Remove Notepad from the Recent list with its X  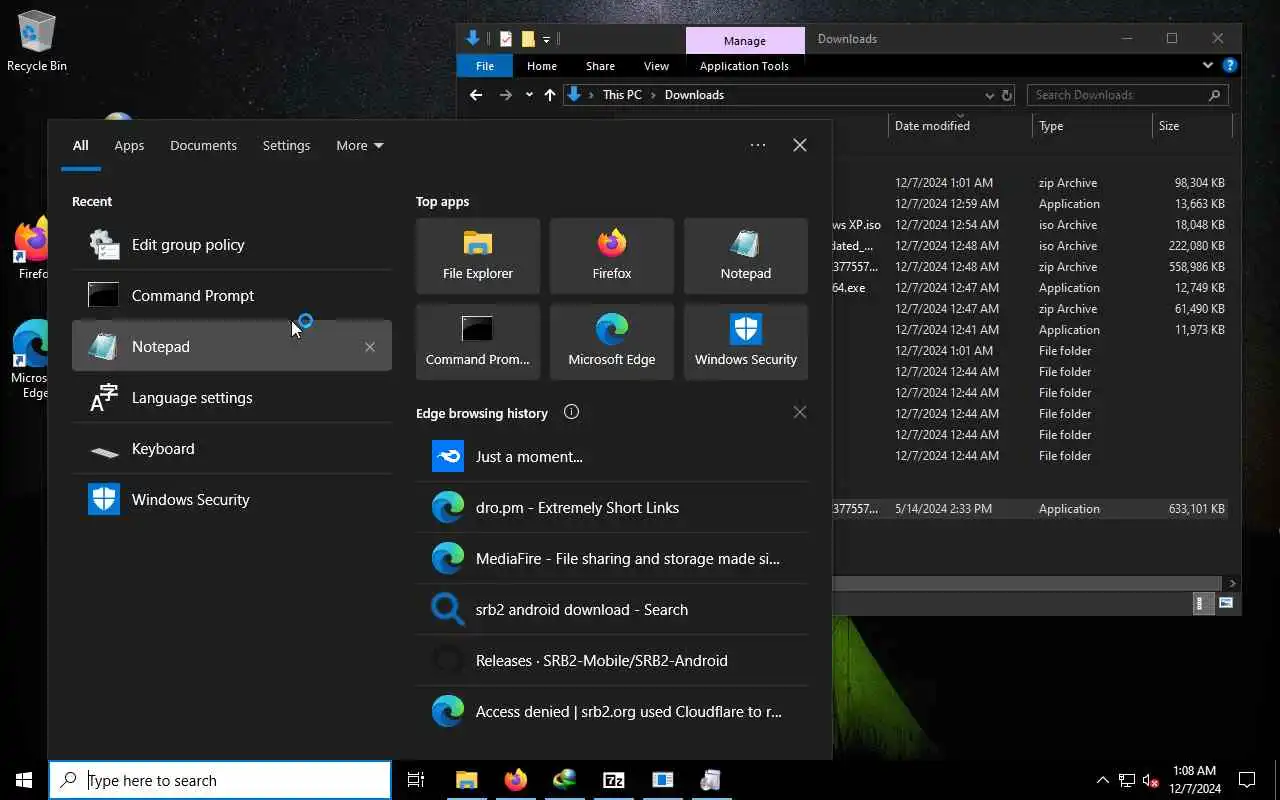[370, 347]
